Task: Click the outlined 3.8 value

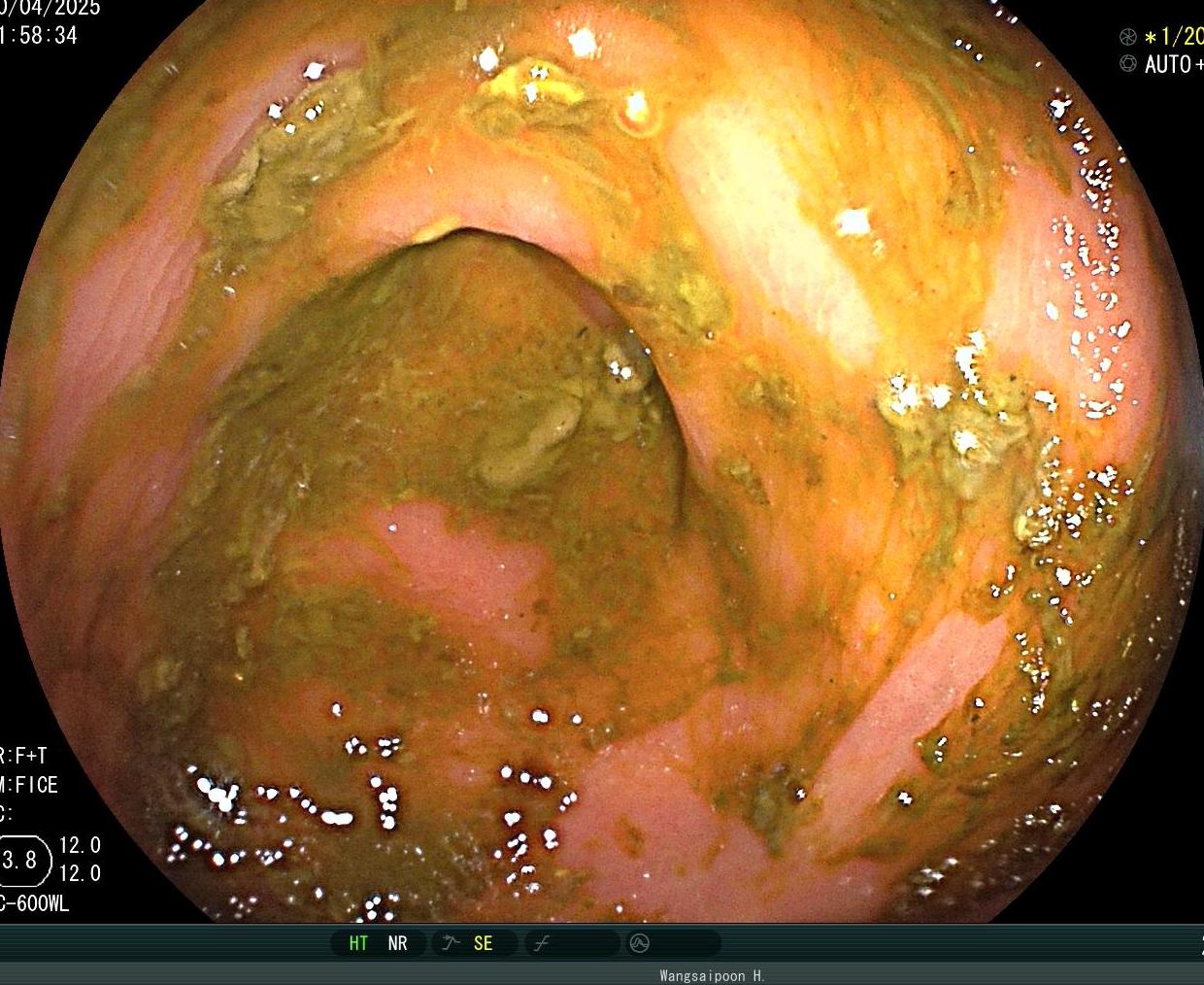Action: click(x=20, y=860)
